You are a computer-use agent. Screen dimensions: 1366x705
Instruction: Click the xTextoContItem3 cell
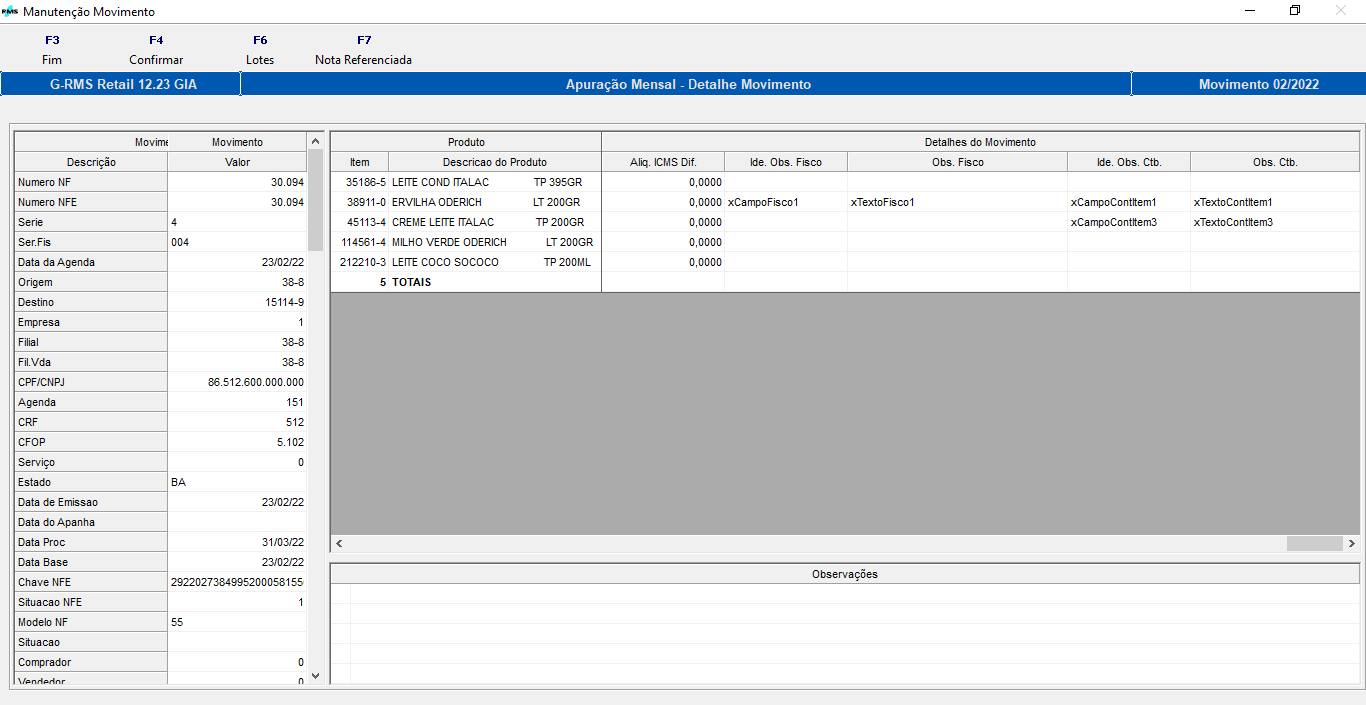click(1275, 222)
